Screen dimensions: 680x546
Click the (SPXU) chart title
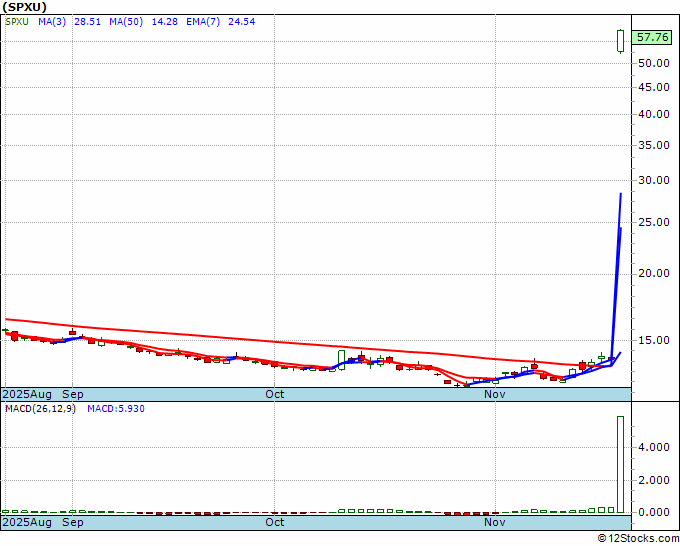pos(24,7)
